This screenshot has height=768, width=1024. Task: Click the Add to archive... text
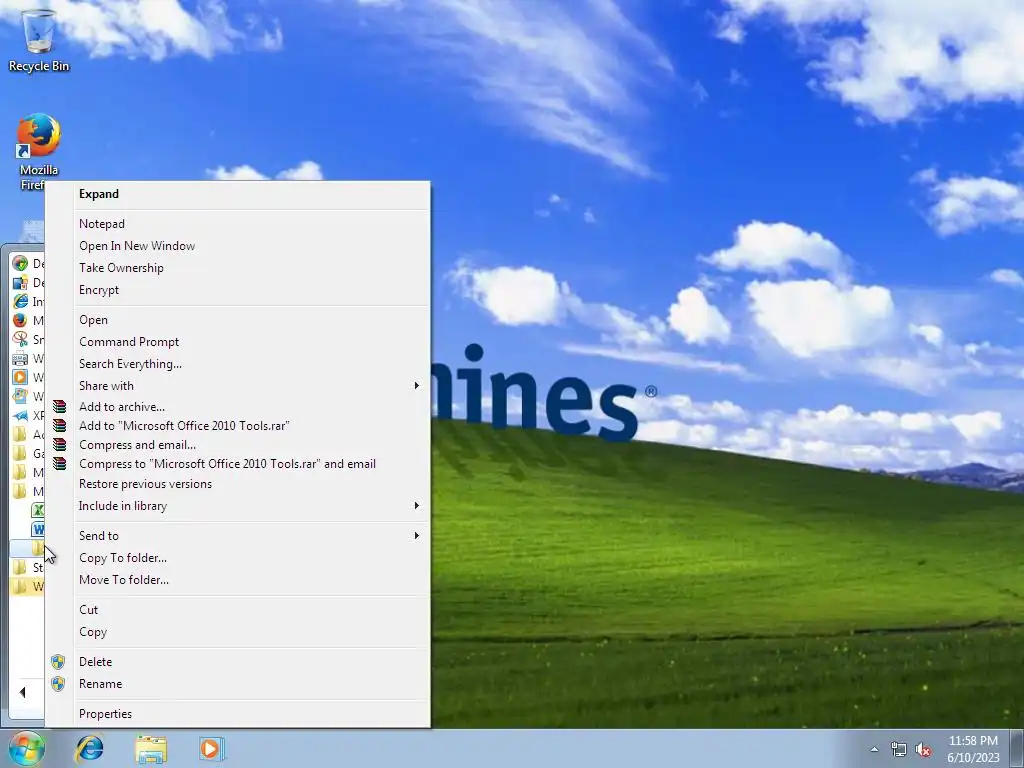point(121,407)
